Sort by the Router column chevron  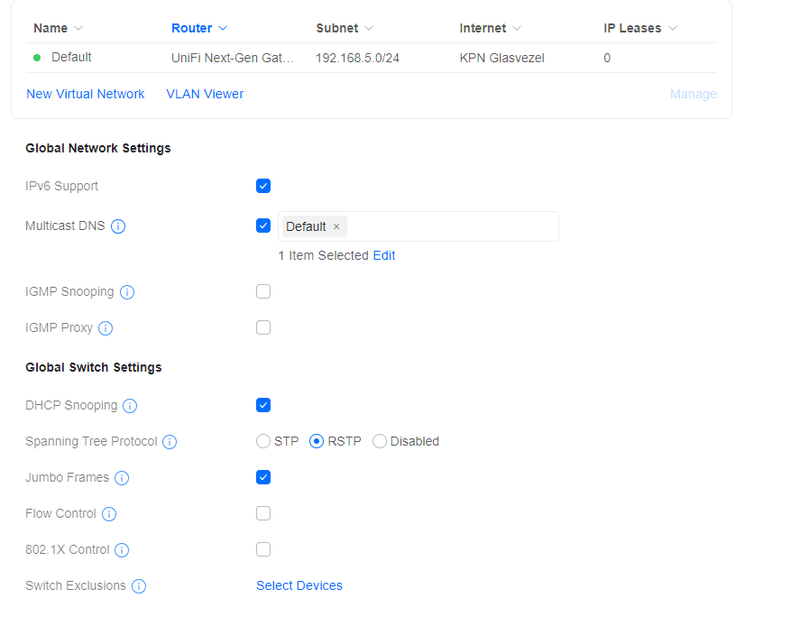(223, 28)
